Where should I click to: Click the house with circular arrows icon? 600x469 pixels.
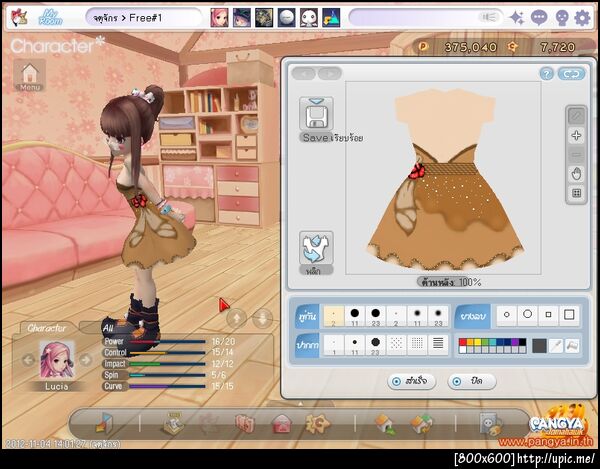click(421, 424)
